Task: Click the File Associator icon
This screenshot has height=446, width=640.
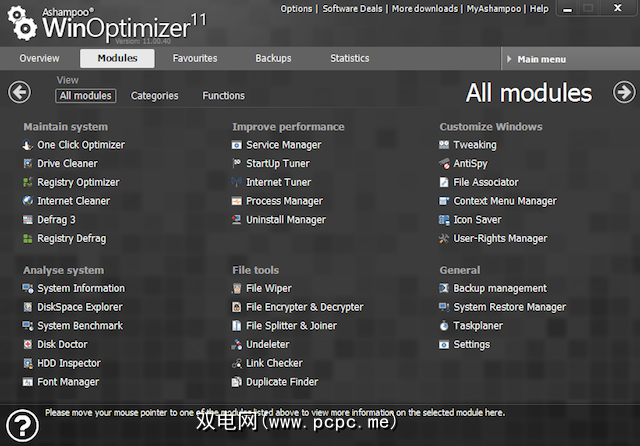Action: click(444, 182)
